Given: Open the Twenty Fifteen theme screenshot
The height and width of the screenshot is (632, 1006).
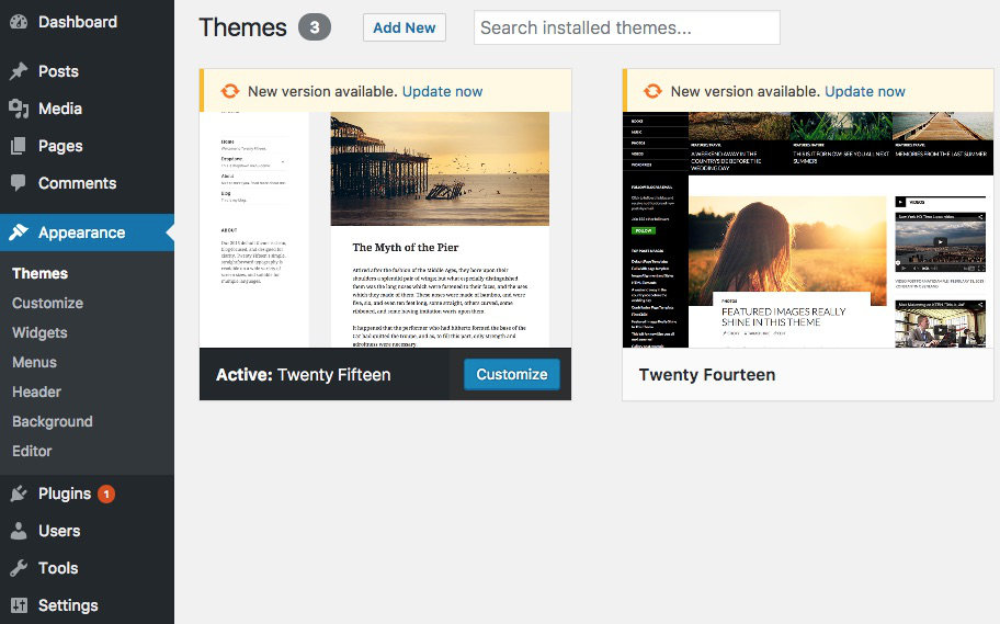Looking at the screenshot, I should (x=385, y=230).
